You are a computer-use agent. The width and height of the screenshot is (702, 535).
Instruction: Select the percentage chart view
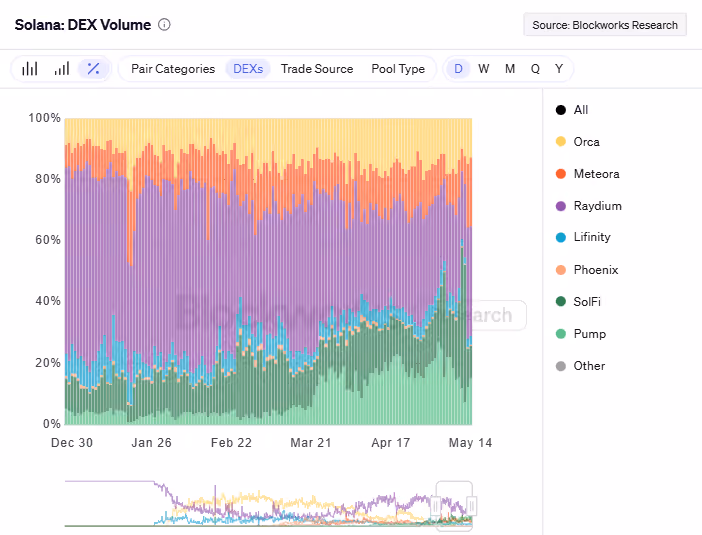94,68
